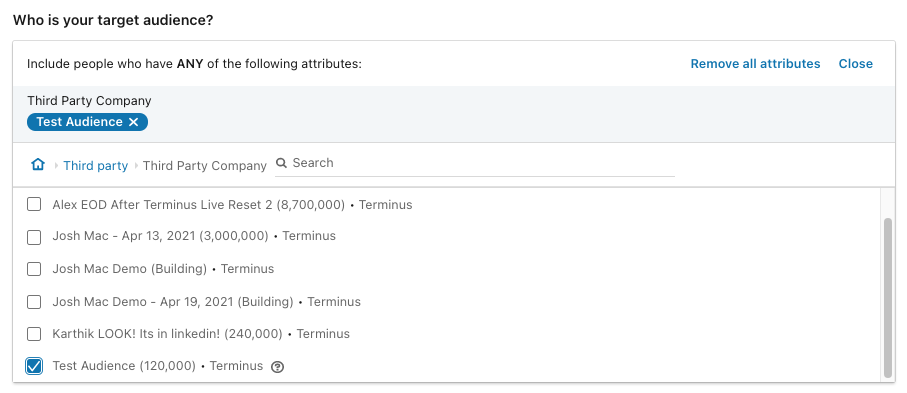This screenshot has height=393, width=907.
Task: Click the audience list vertical scrollbar
Action: [888, 297]
